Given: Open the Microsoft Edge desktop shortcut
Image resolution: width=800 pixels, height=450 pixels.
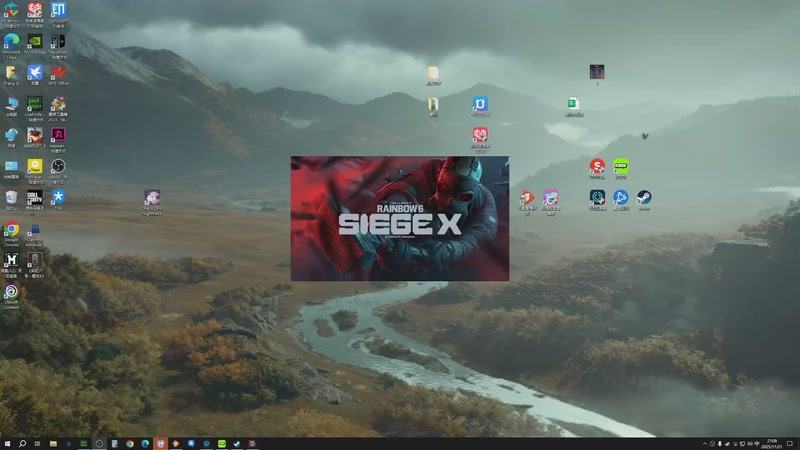Looking at the screenshot, I should click(11, 40).
